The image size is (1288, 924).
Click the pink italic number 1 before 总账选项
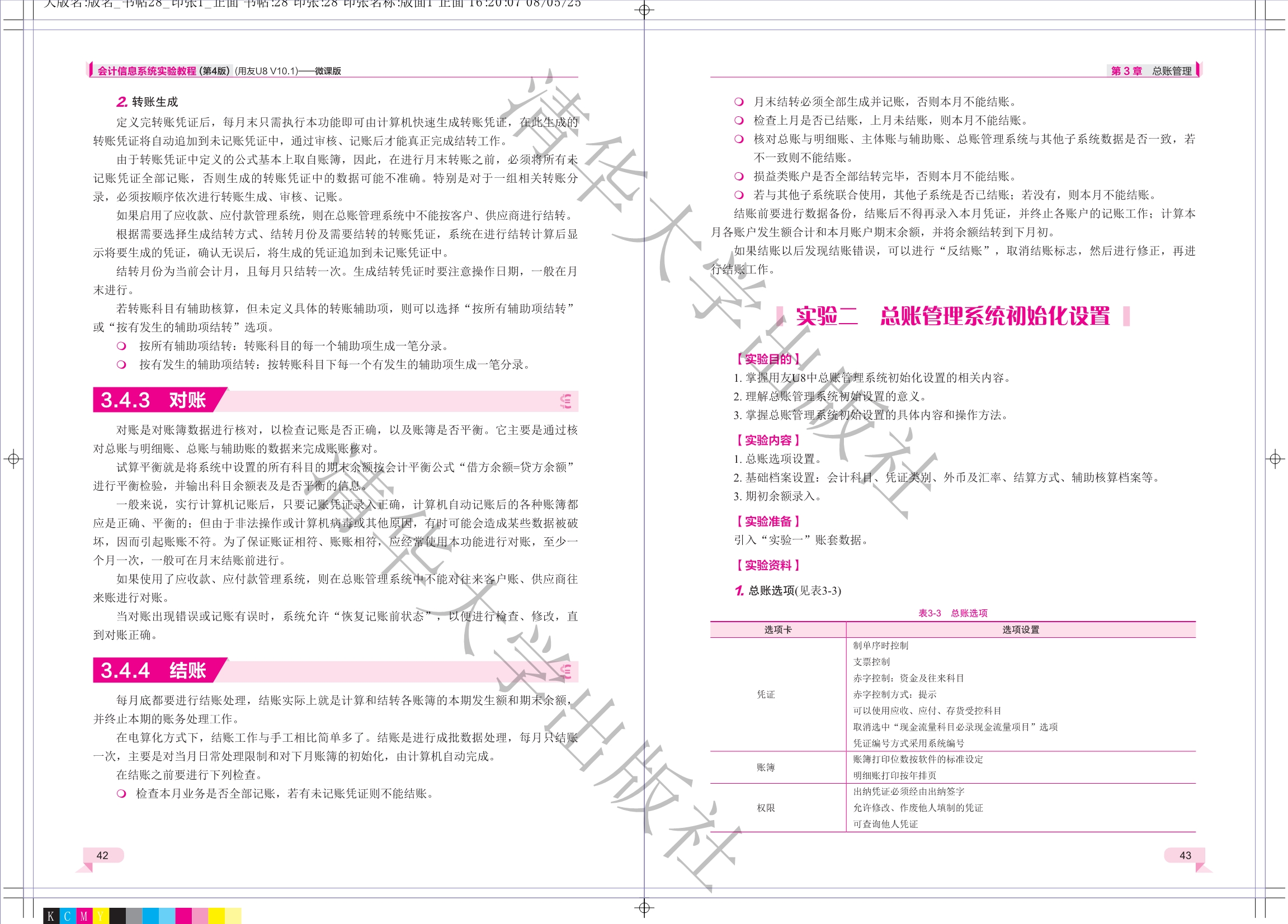coord(739,591)
